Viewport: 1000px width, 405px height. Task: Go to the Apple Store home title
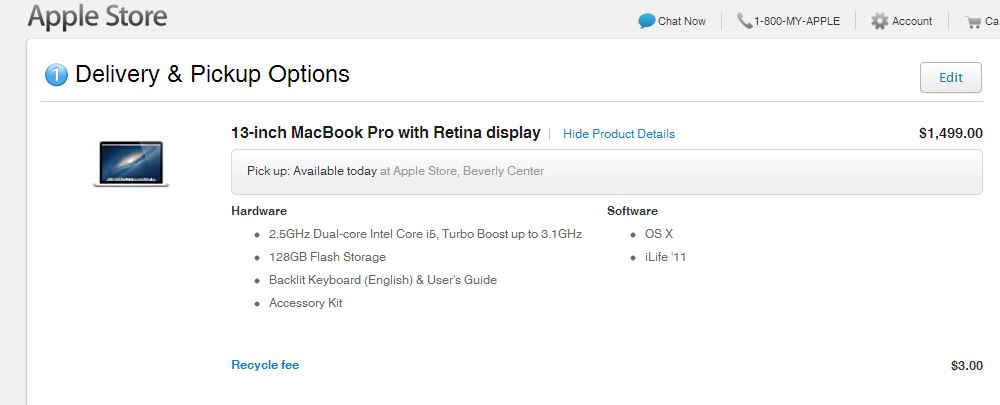point(98,17)
